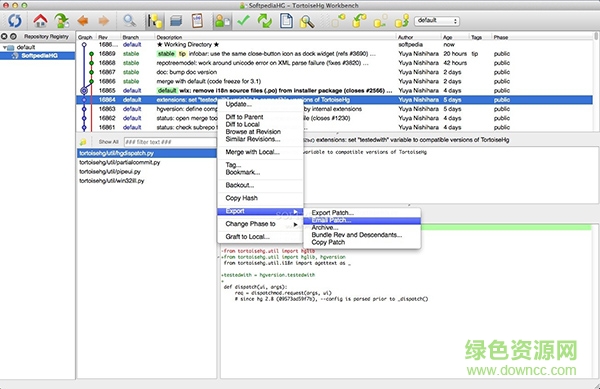Click the Refresh repository icon

pos(15,21)
